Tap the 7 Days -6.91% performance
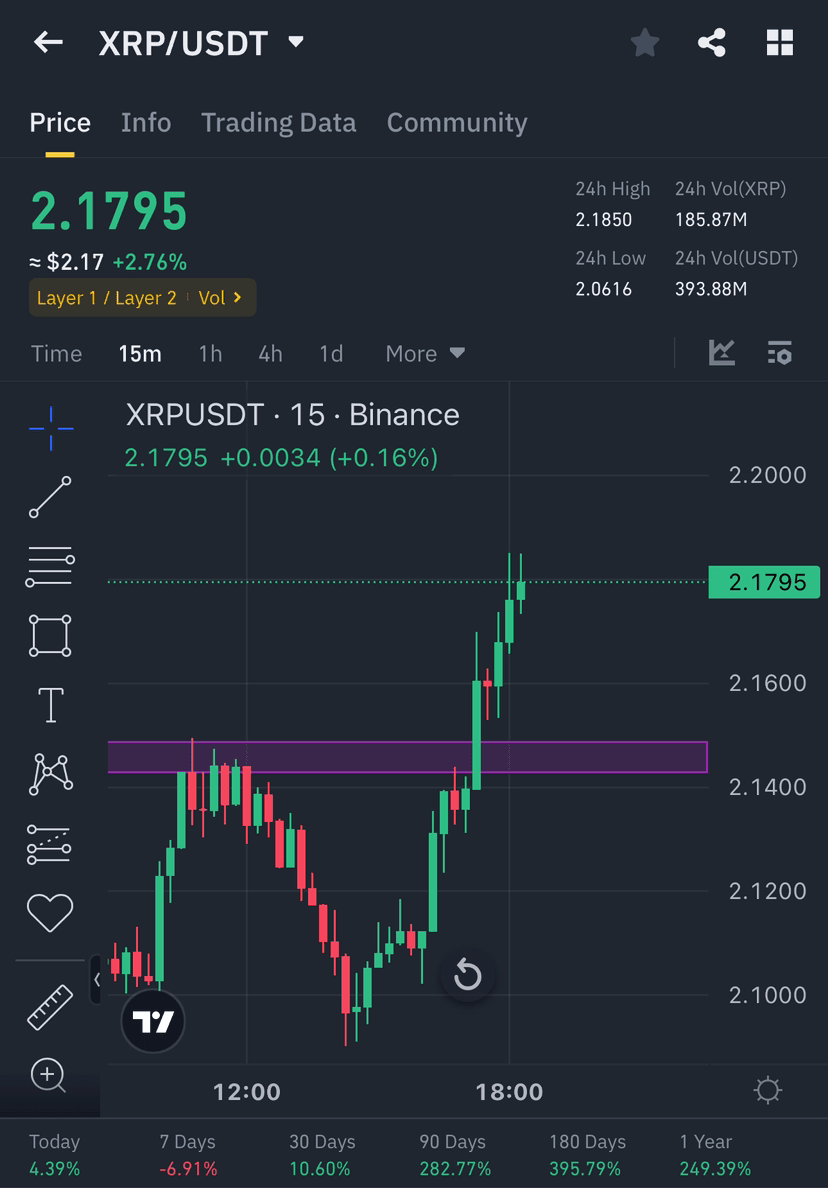Image resolution: width=828 pixels, height=1188 pixels. tap(188, 1155)
